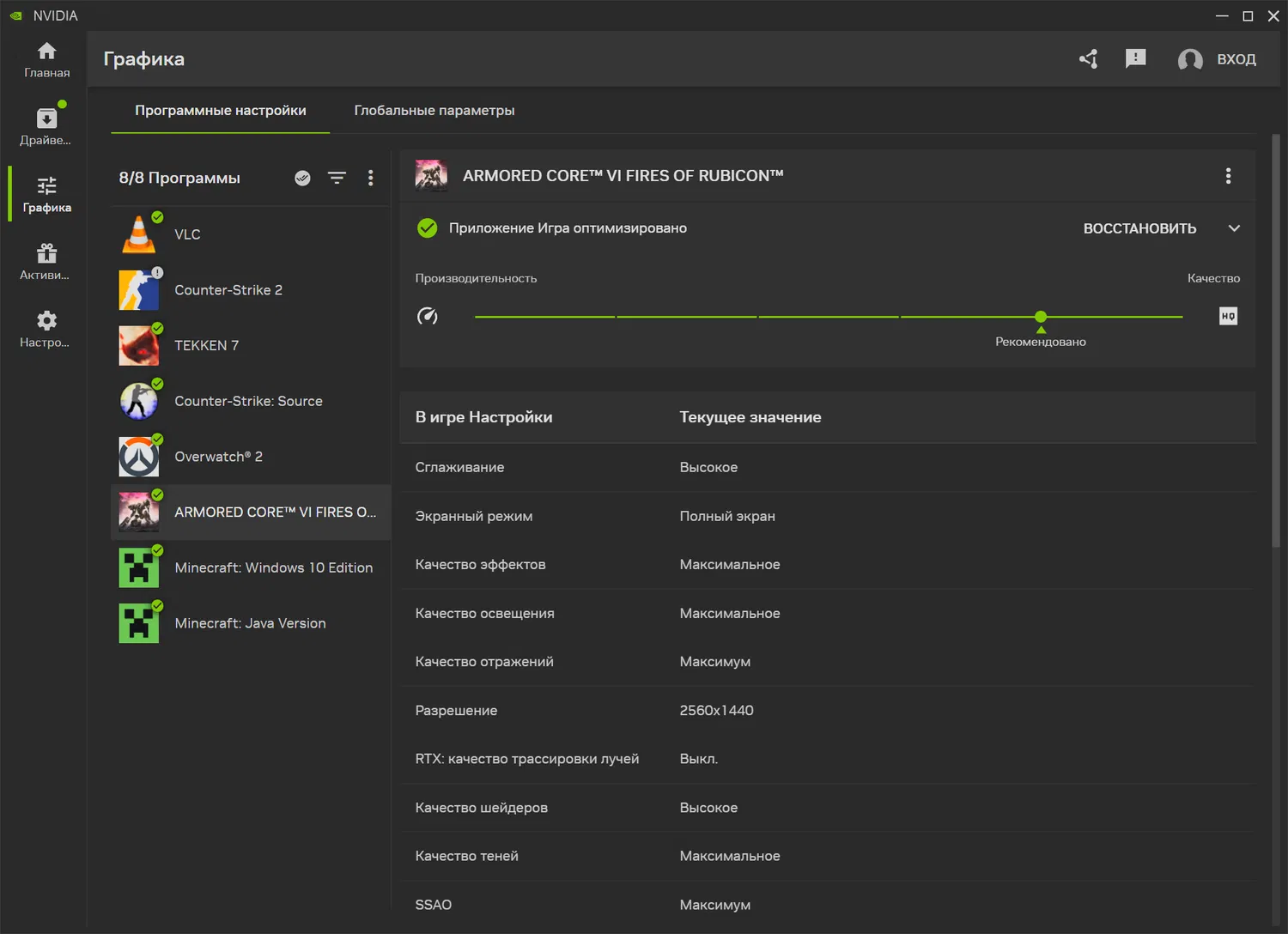Click the performance speedometer icon
1288x934 pixels.
click(x=428, y=316)
